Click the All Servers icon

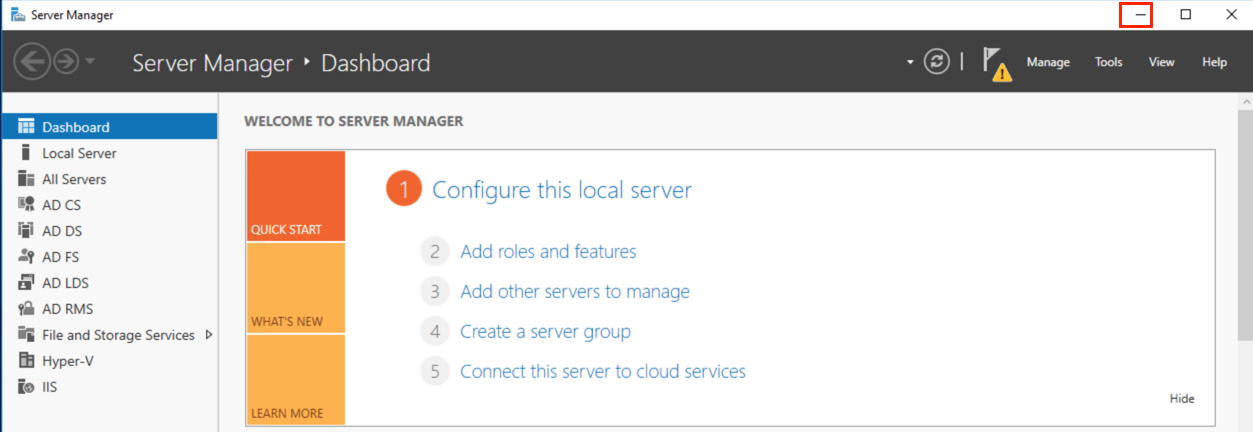(27, 179)
